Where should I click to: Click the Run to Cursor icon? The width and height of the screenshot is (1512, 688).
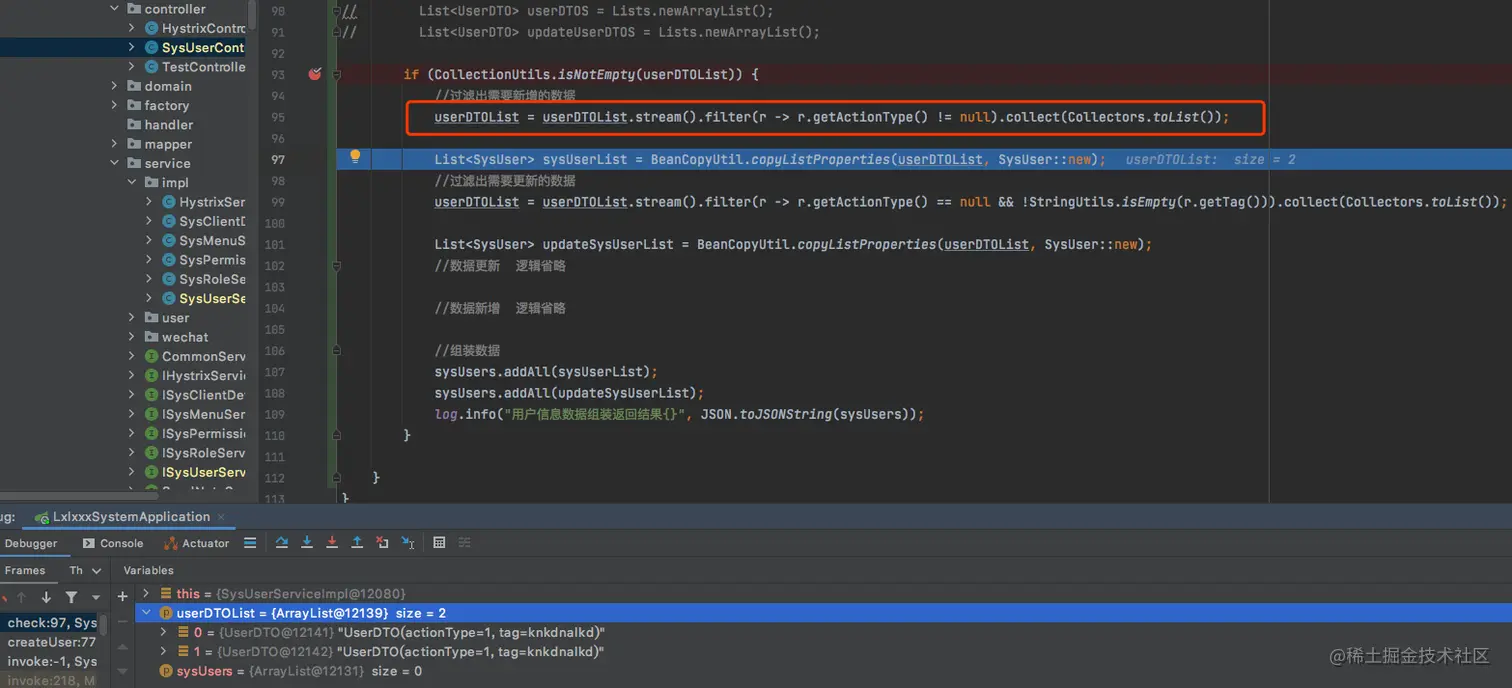pos(408,542)
